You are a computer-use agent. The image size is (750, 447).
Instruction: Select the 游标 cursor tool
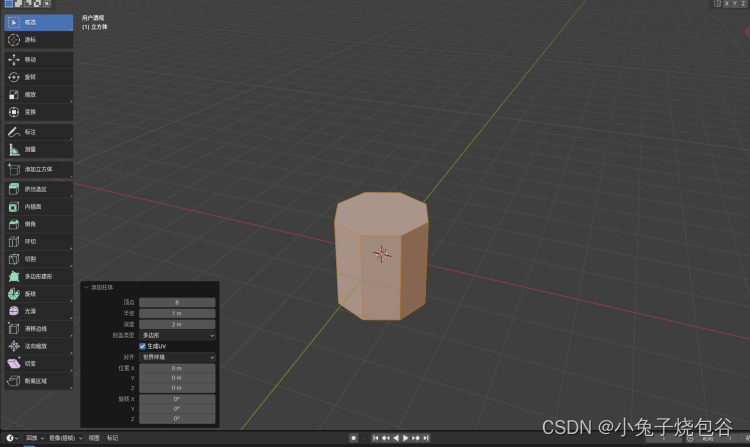[x=39, y=40]
